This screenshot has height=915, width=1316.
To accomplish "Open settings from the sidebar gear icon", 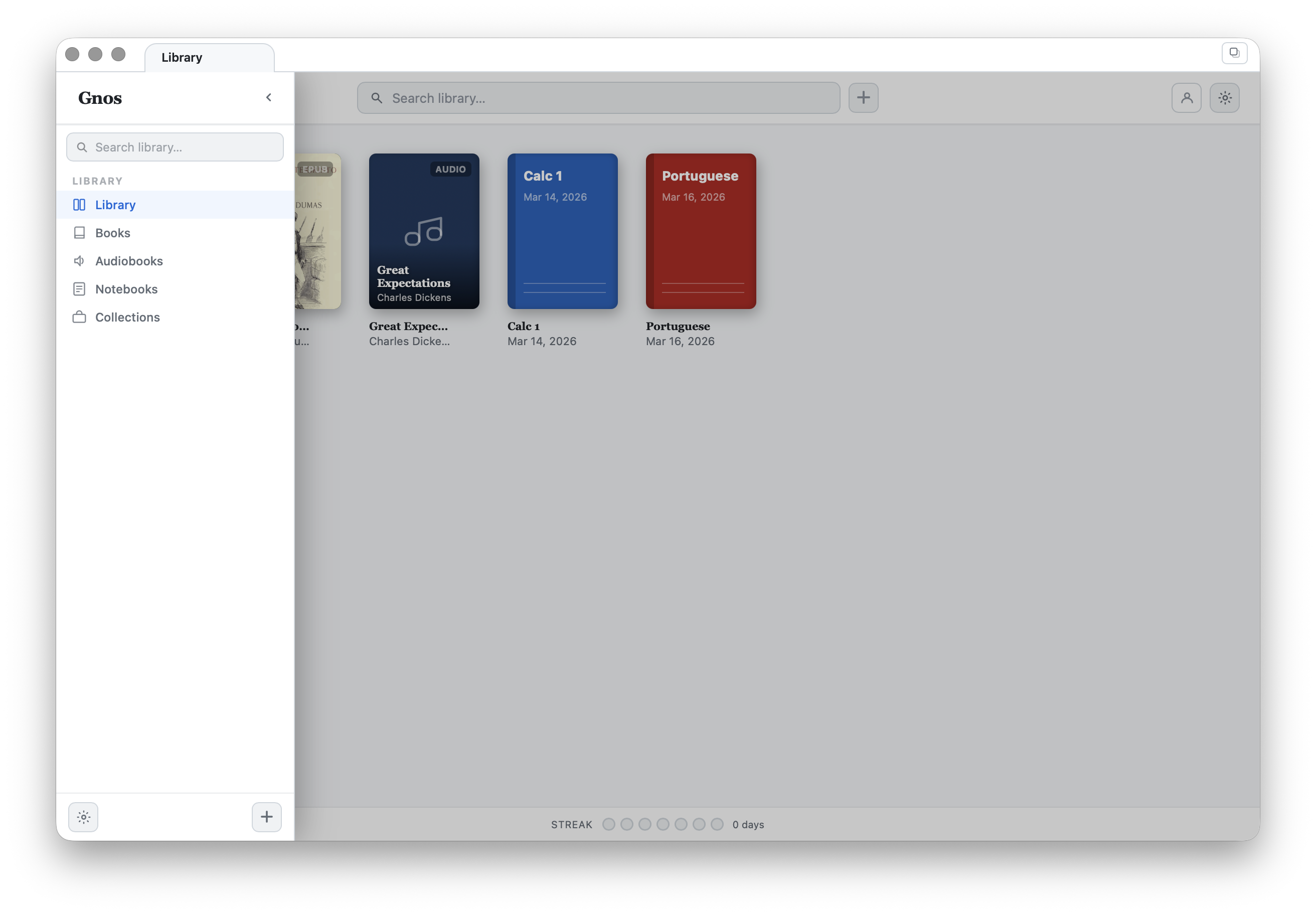I will point(83,817).
